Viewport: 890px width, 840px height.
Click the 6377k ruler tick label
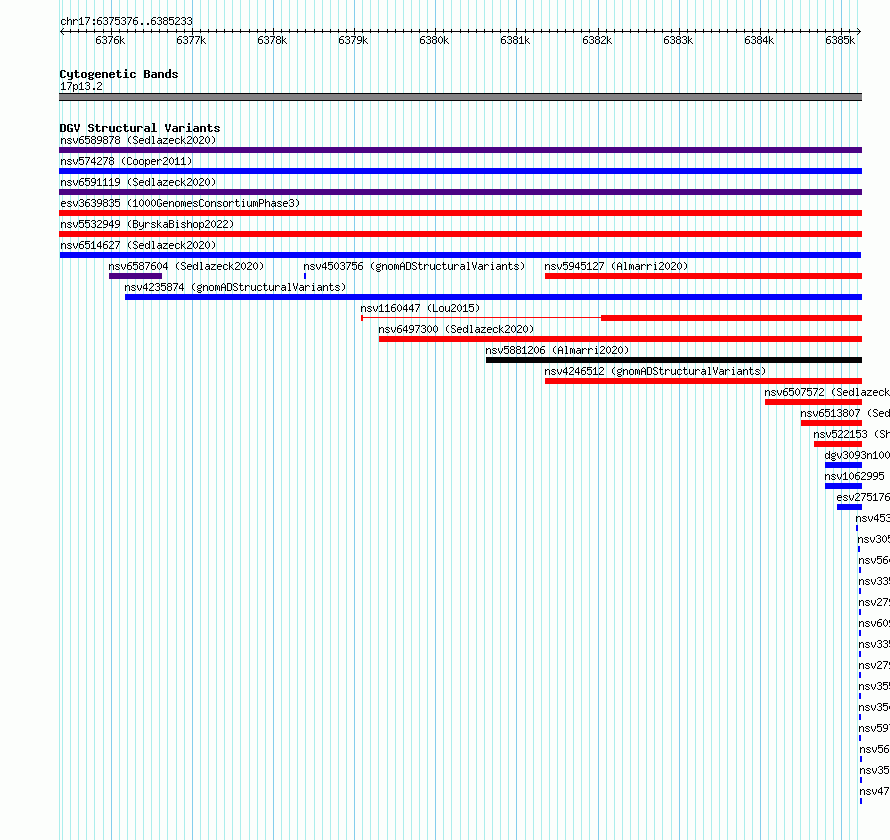[191, 40]
